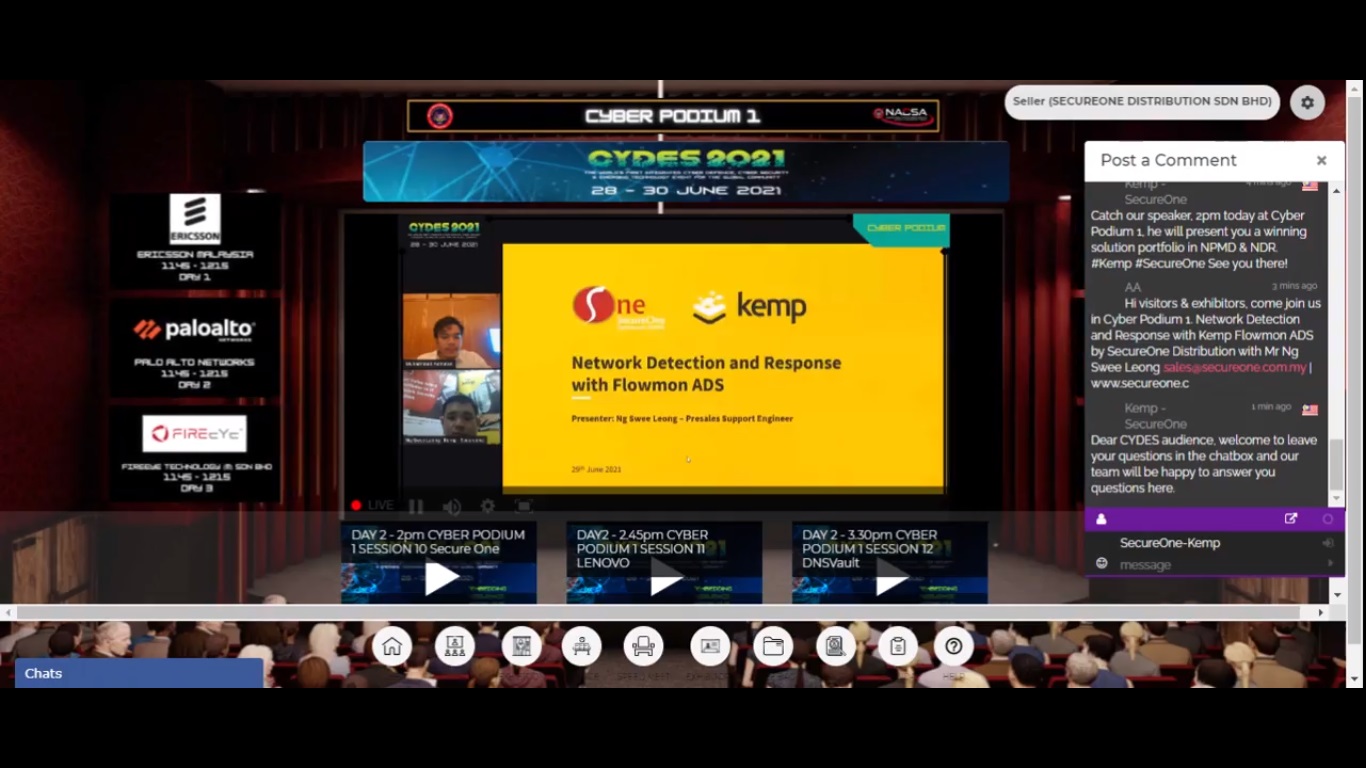Viewport: 1366px width, 768px height.
Task: Click the Palo Alto Networks sponsor logo
Action: coord(195,329)
